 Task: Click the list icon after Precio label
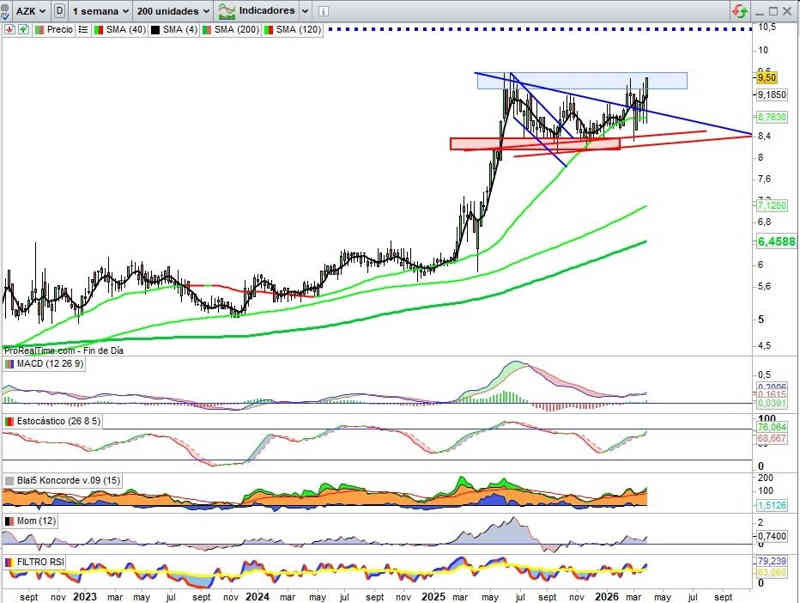tap(81, 30)
